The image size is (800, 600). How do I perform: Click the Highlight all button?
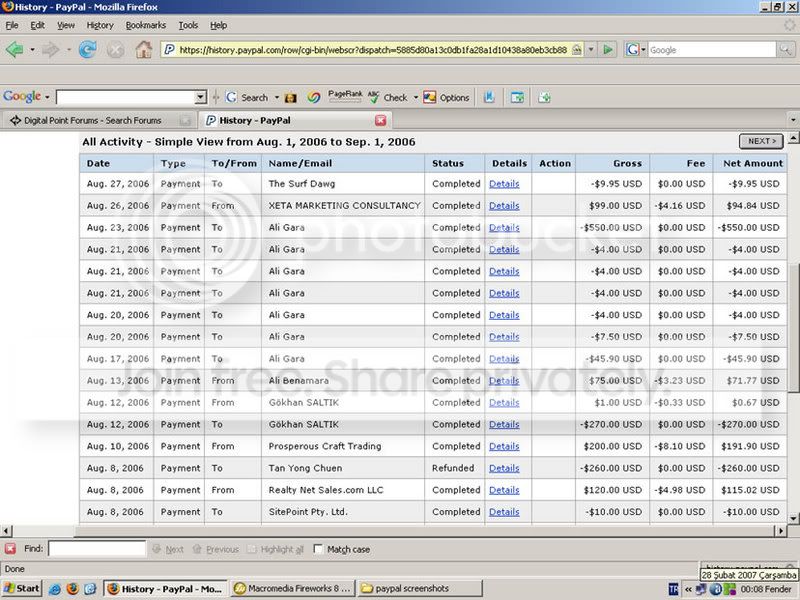coord(276,549)
